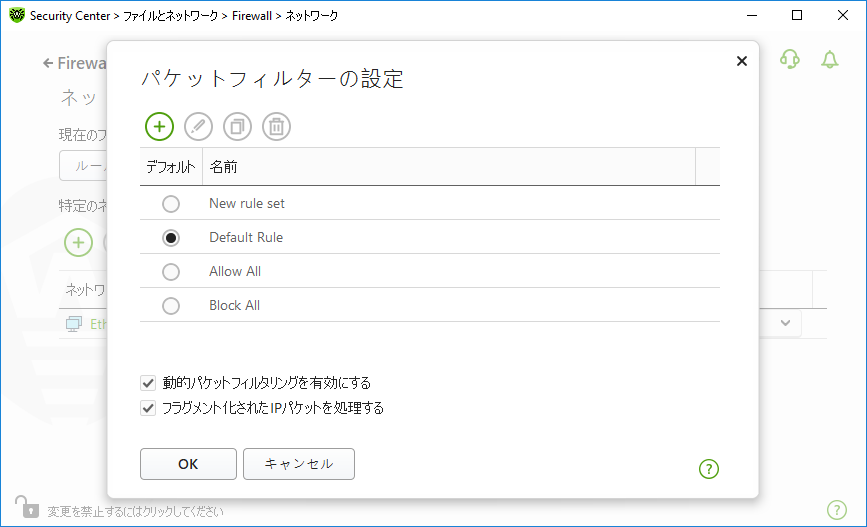Click the copy rule set icon
Image resolution: width=867 pixels, height=527 pixels.
point(237,126)
